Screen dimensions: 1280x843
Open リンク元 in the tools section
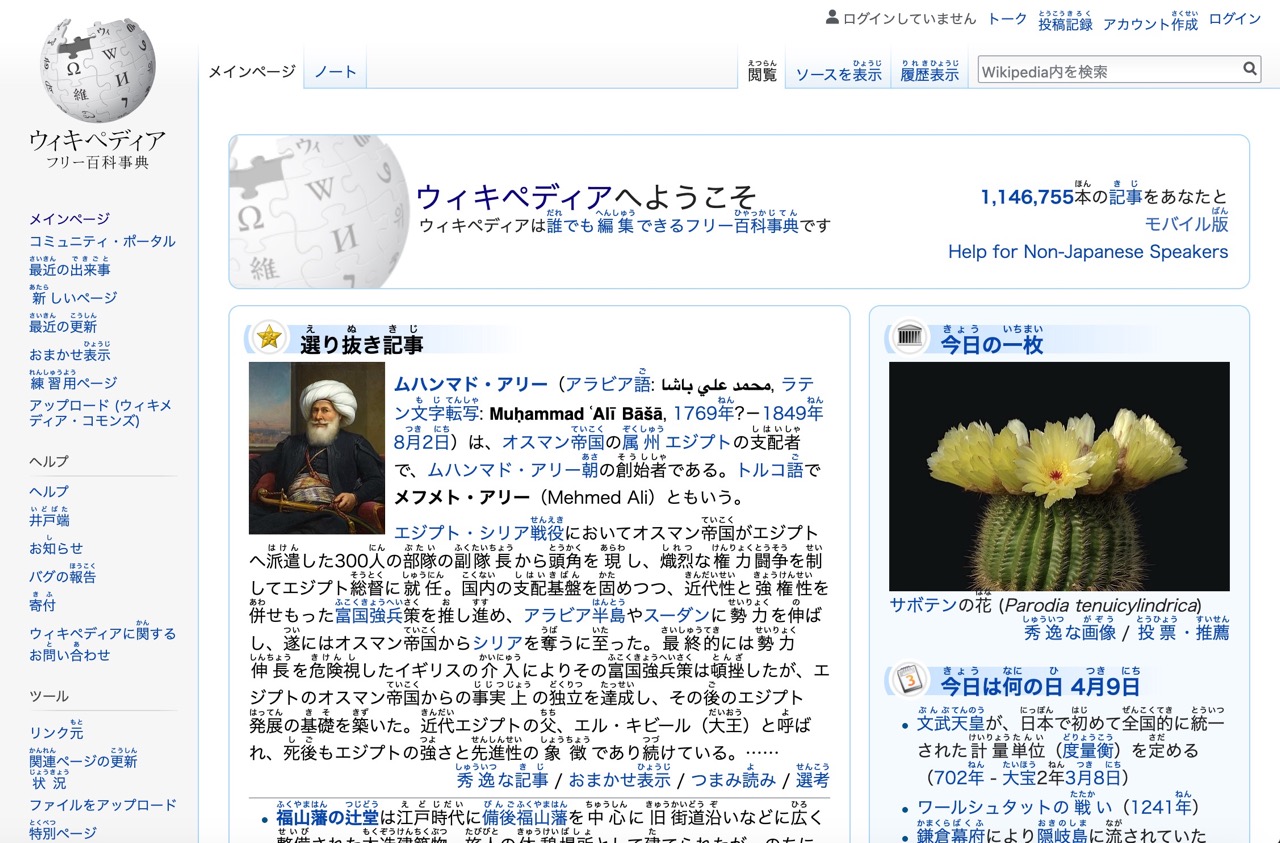(x=56, y=729)
